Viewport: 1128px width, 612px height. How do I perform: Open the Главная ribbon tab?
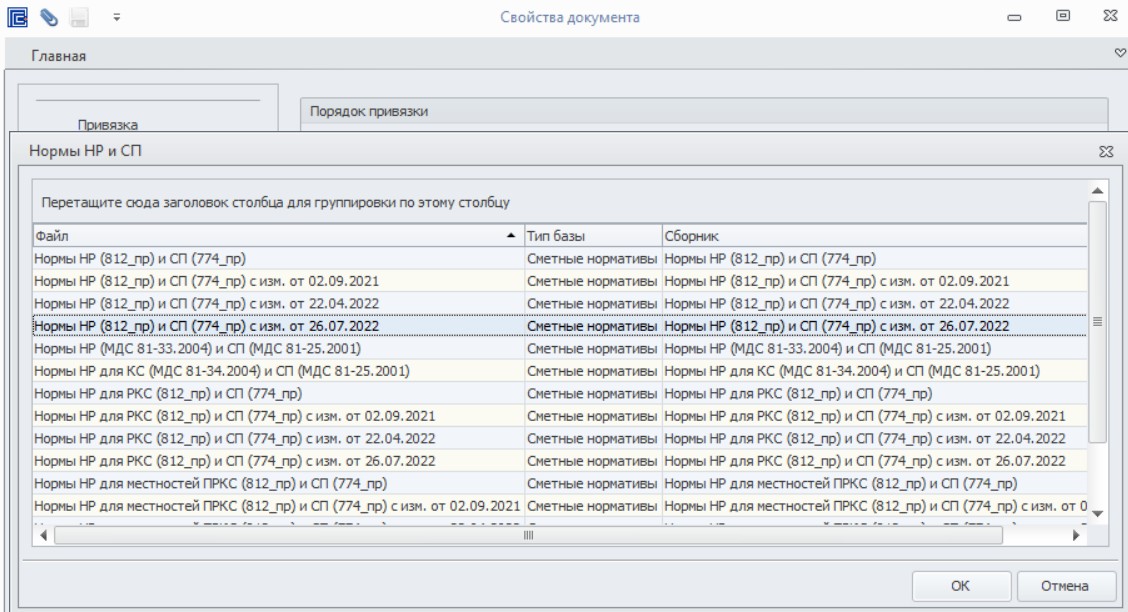58,56
